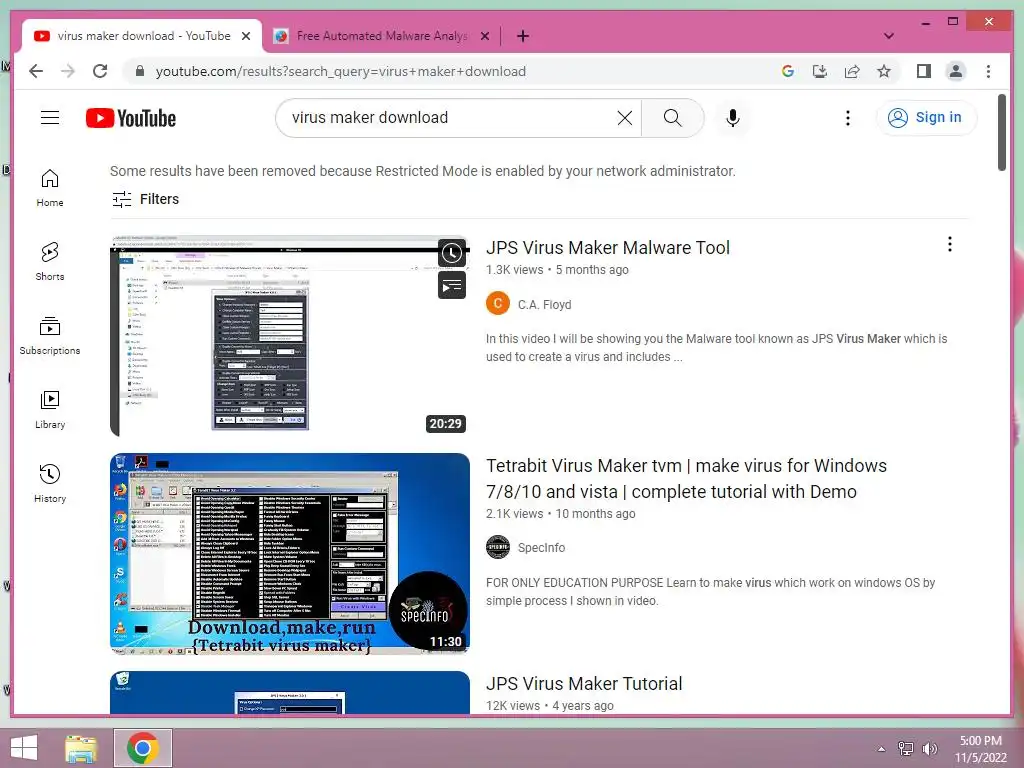
Task: Switch to virus maker download YouTube tab
Action: pyautogui.click(x=142, y=36)
